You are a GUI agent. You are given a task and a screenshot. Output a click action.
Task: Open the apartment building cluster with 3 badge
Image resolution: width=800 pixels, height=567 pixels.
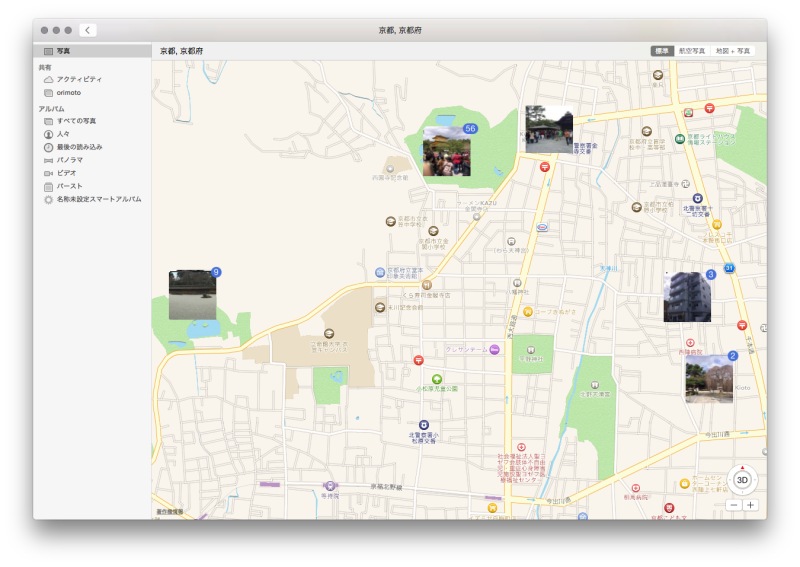click(687, 297)
